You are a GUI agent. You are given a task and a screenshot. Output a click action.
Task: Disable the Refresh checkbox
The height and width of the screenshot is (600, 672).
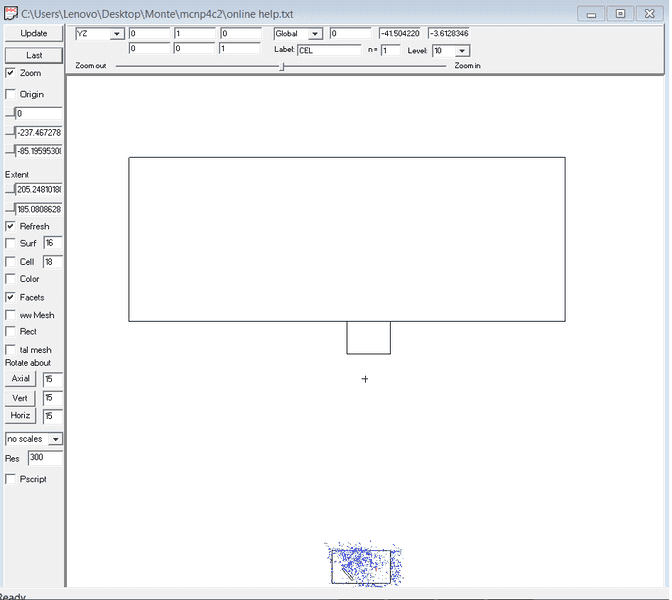pyautogui.click(x=11, y=226)
